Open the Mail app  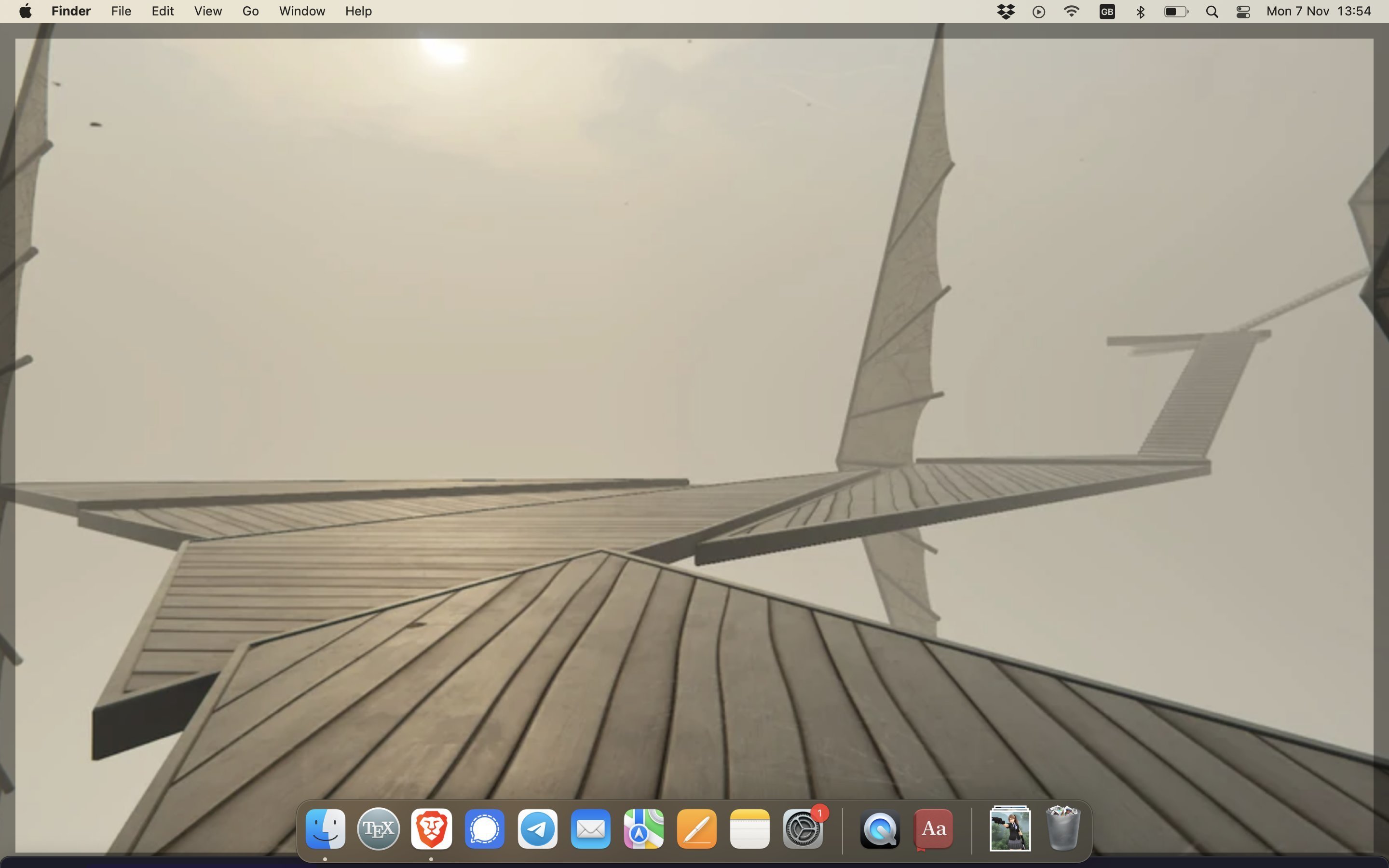point(591,829)
